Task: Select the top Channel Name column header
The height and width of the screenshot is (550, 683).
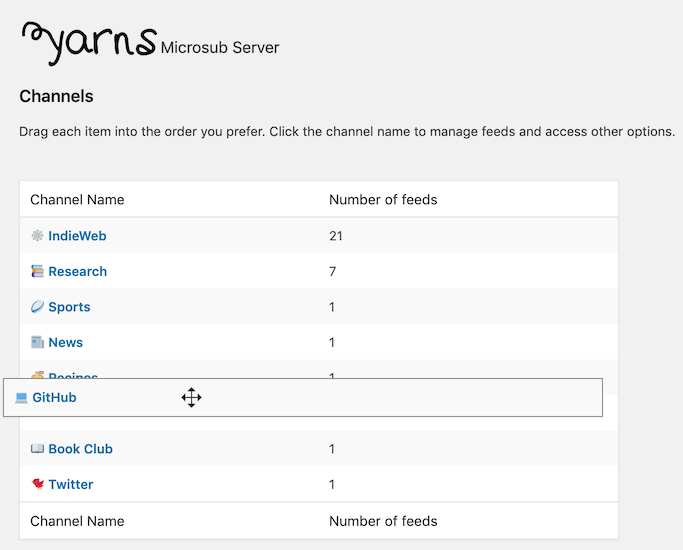Action: (77, 199)
